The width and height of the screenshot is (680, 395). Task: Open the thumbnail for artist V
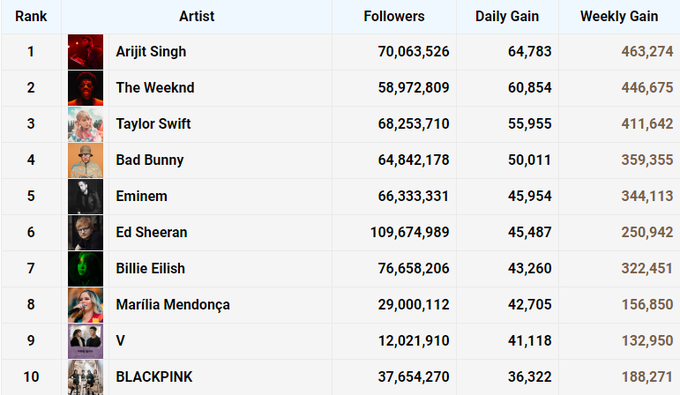click(85, 341)
